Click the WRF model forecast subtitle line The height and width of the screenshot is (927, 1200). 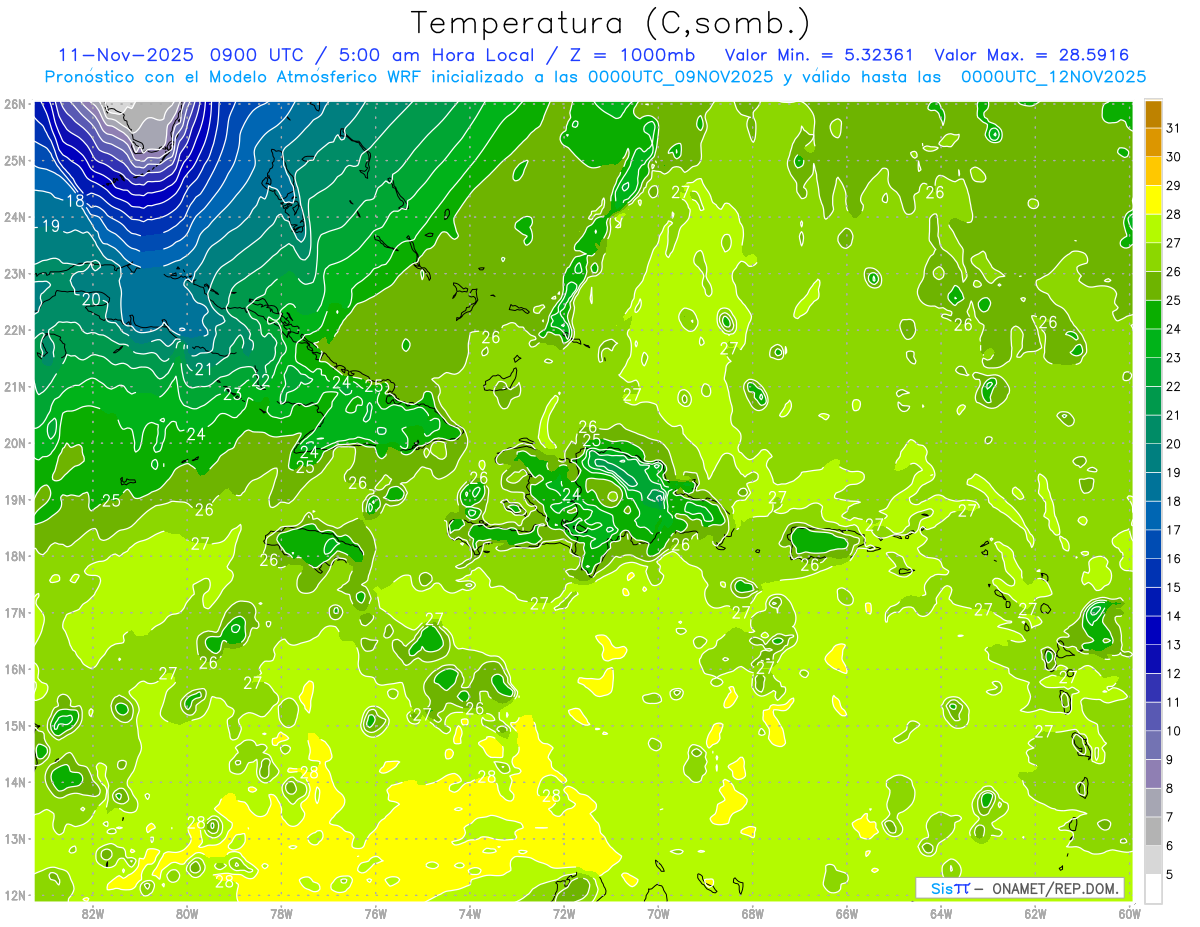click(595, 77)
